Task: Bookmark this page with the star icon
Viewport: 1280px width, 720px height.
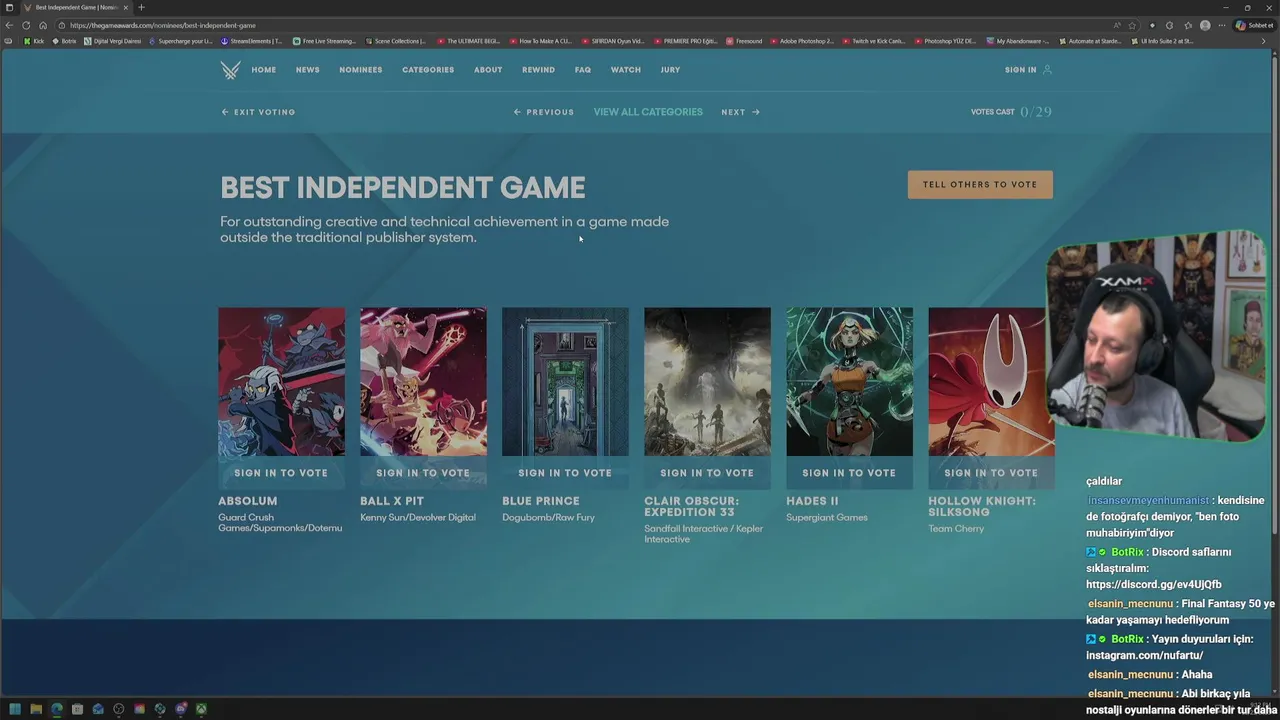Action: click(x=1132, y=25)
